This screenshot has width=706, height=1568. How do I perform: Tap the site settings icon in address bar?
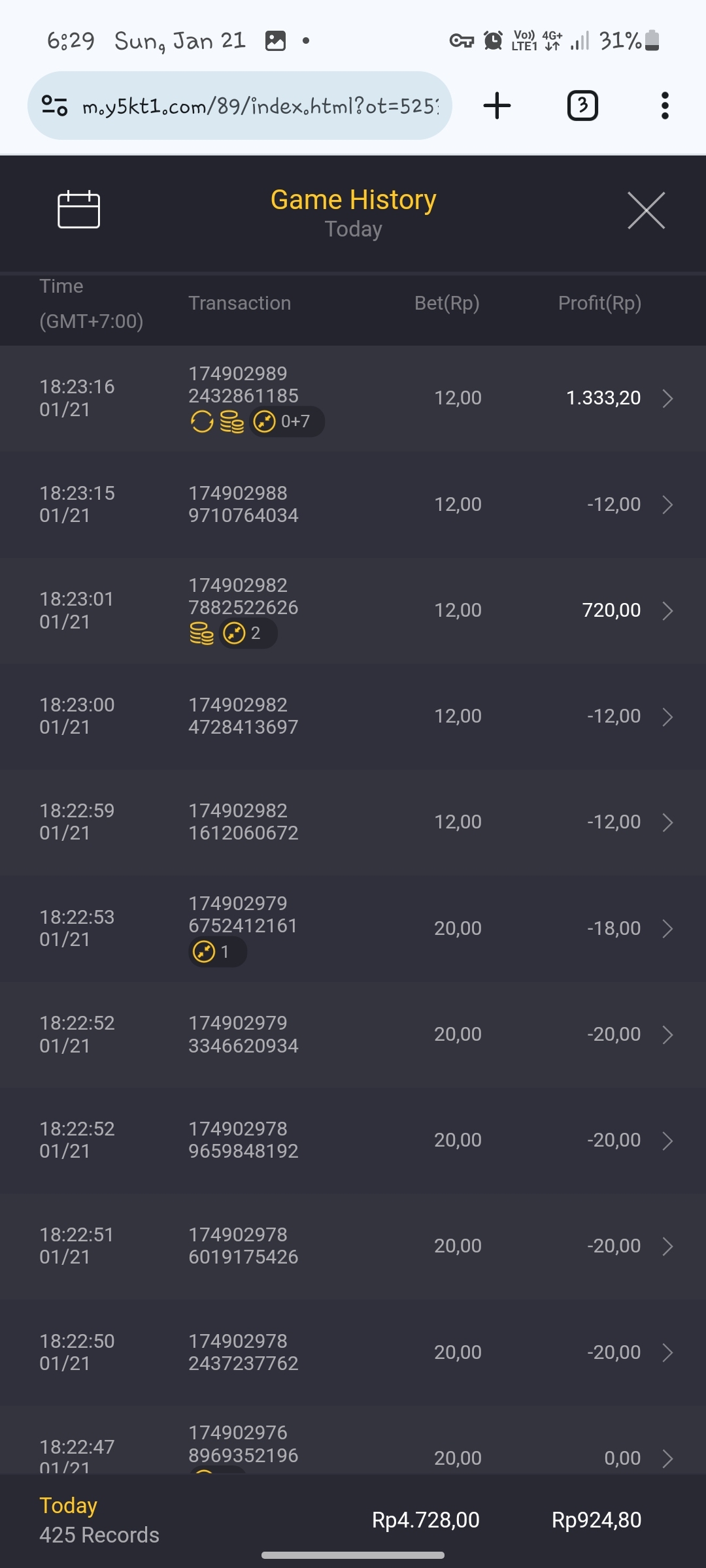(x=55, y=106)
